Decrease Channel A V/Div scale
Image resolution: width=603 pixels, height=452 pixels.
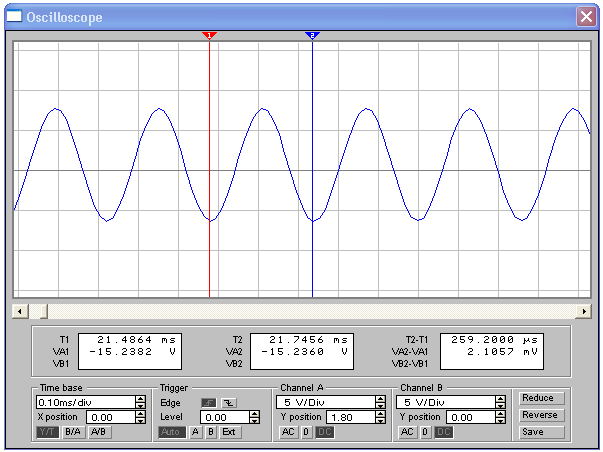(381, 405)
